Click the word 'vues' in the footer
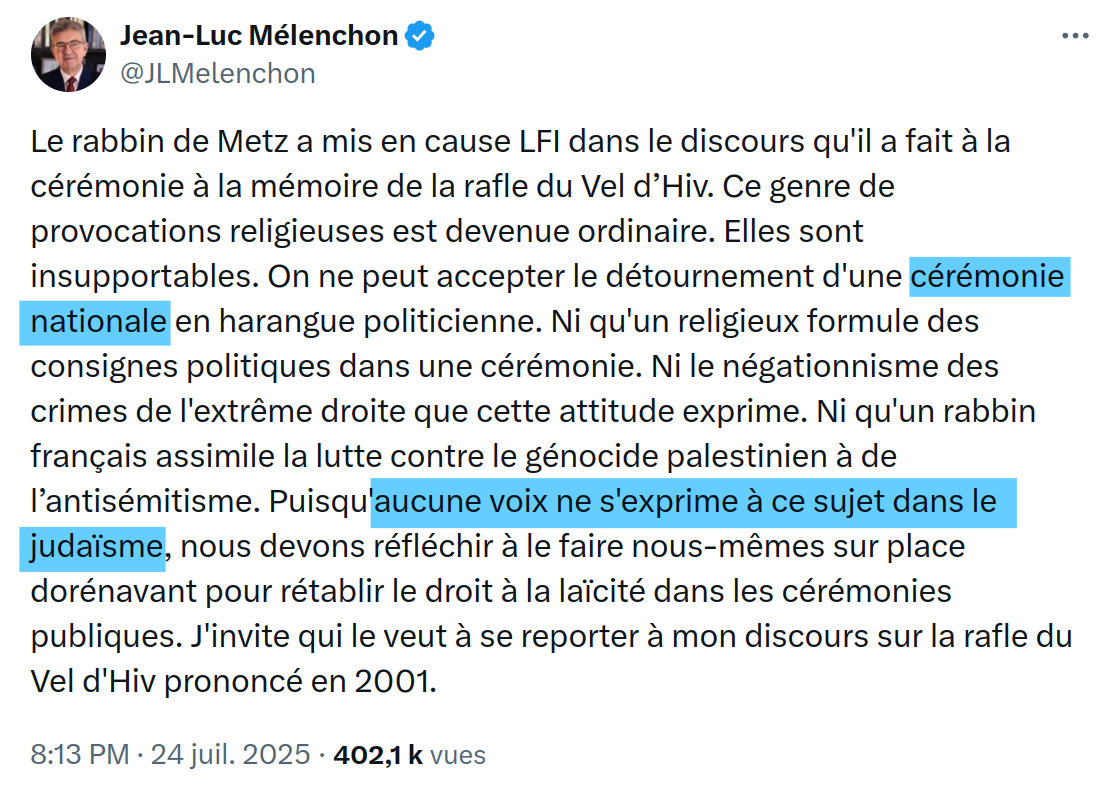 [x=459, y=753]
